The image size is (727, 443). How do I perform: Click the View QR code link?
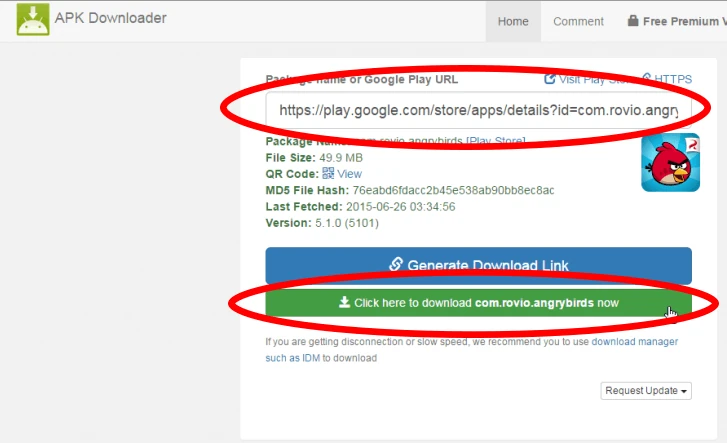pos(349,174)
